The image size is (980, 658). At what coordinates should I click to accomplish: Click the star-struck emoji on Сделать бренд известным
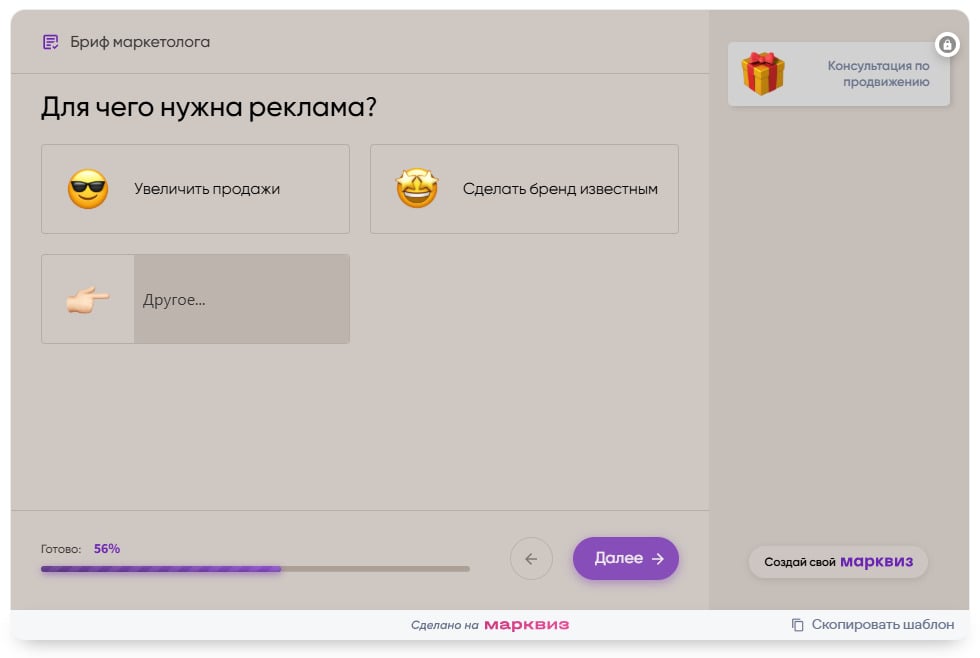pos(417,188)
